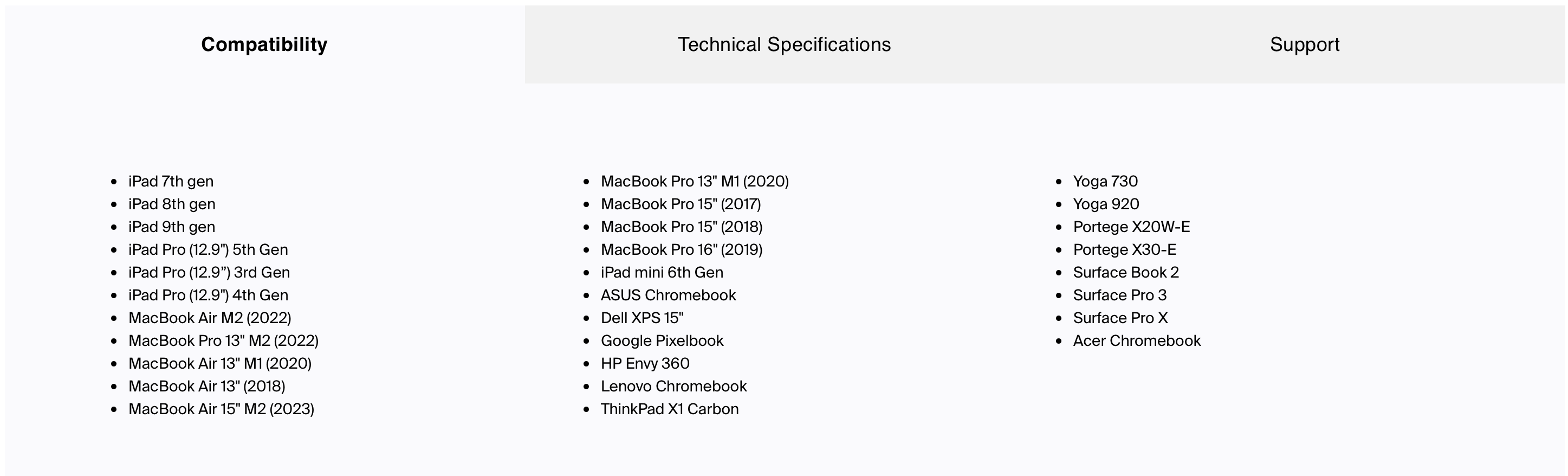Select the MacBook Air M2 (2022) entry

point(210,318)
